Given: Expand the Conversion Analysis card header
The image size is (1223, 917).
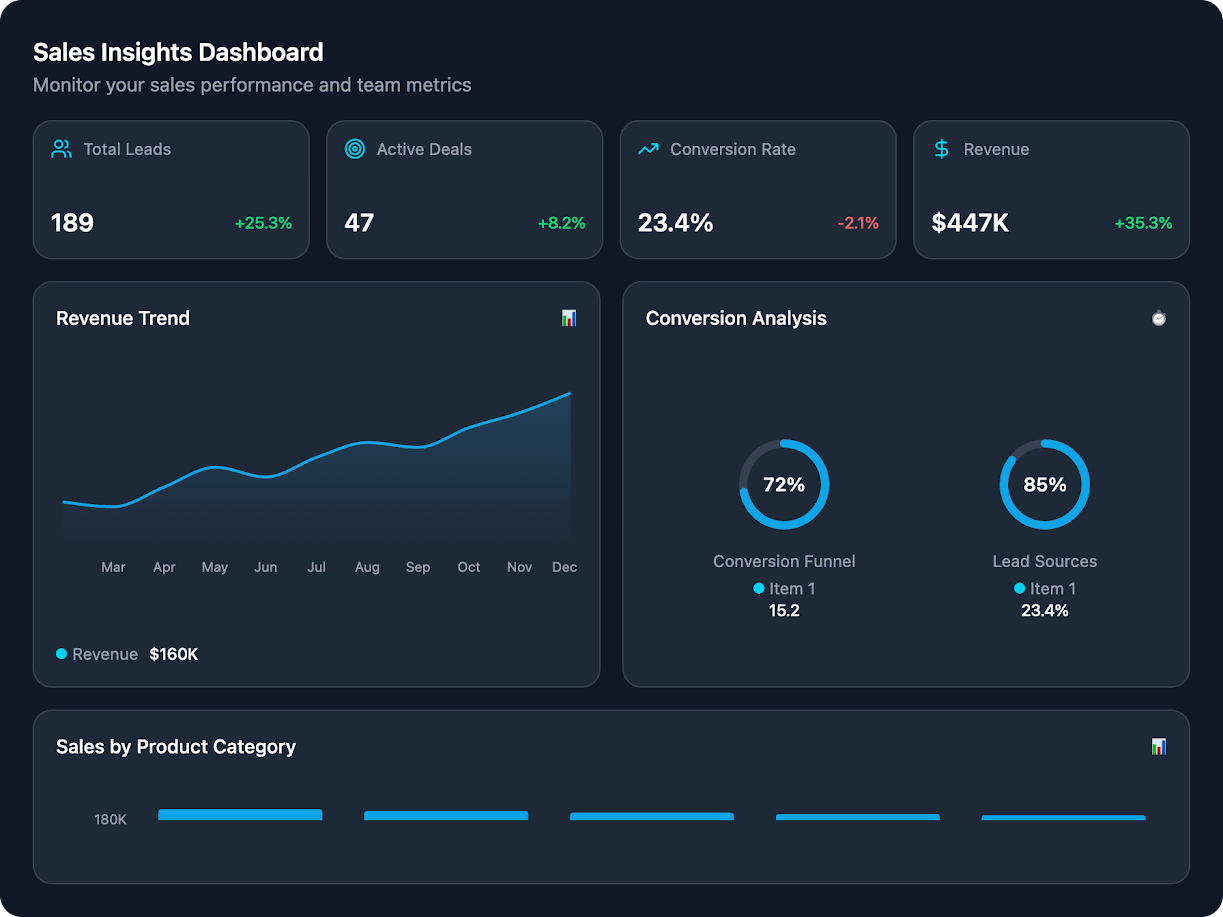Looking at the screenshot, I should pos(736,318).
